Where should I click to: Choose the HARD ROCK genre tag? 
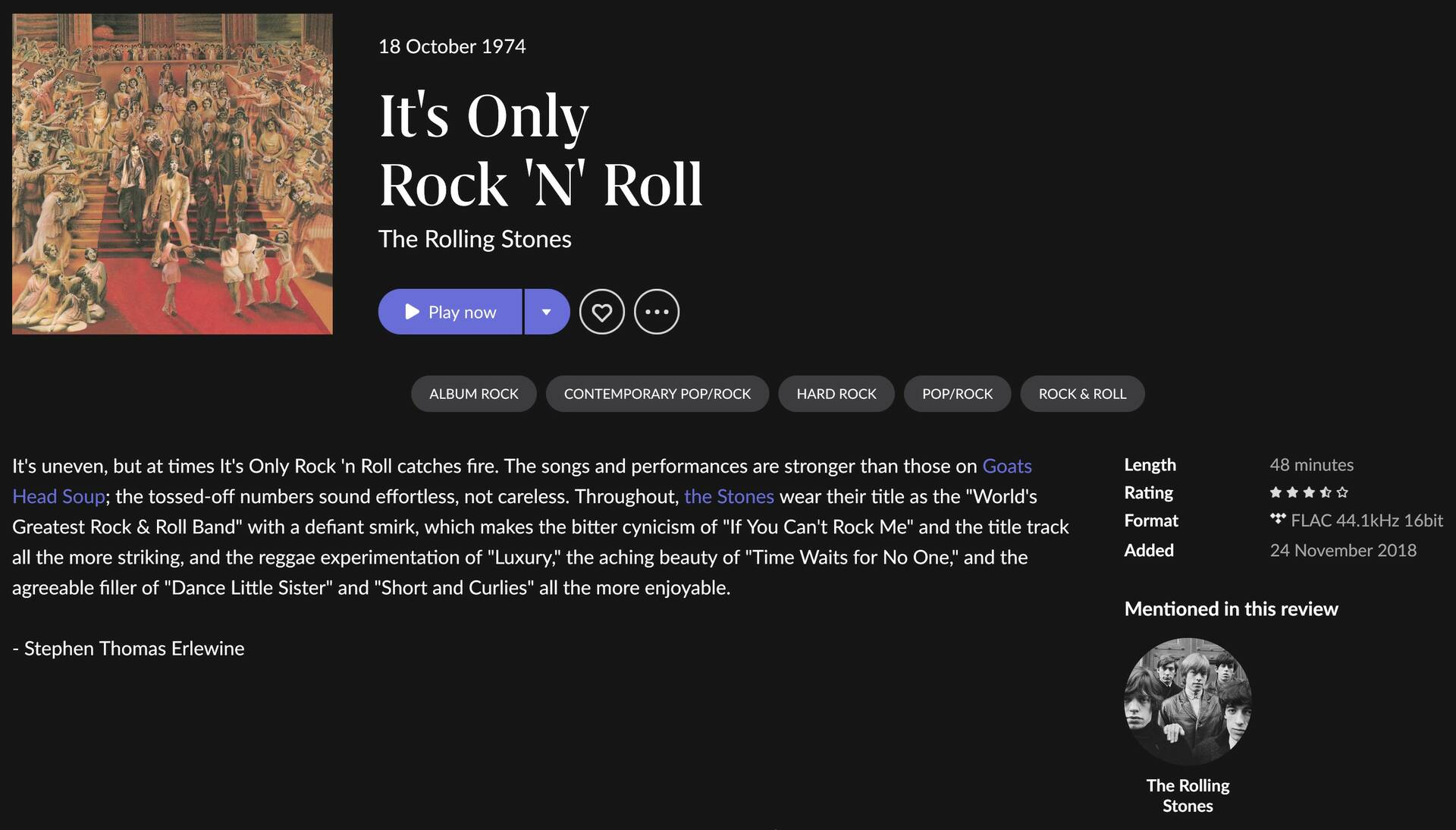(836, 394)
